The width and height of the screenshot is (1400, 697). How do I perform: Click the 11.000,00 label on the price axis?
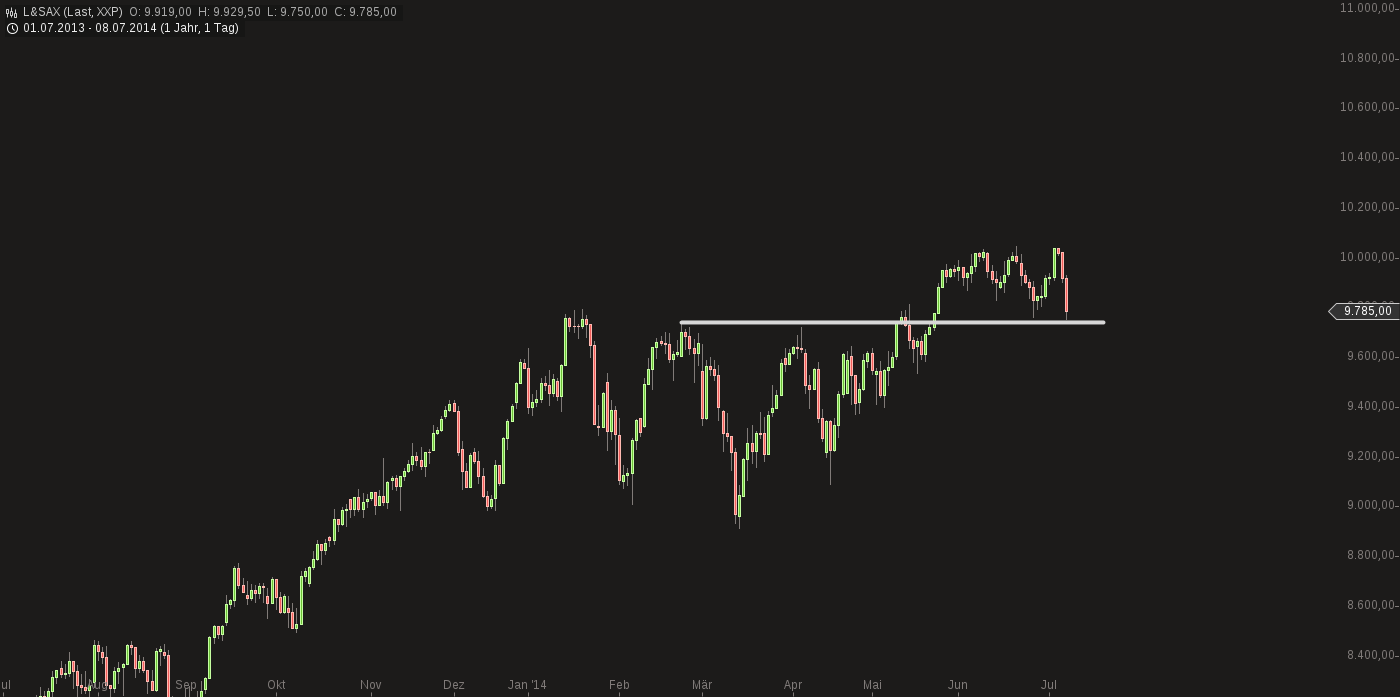click(1367, 7)
